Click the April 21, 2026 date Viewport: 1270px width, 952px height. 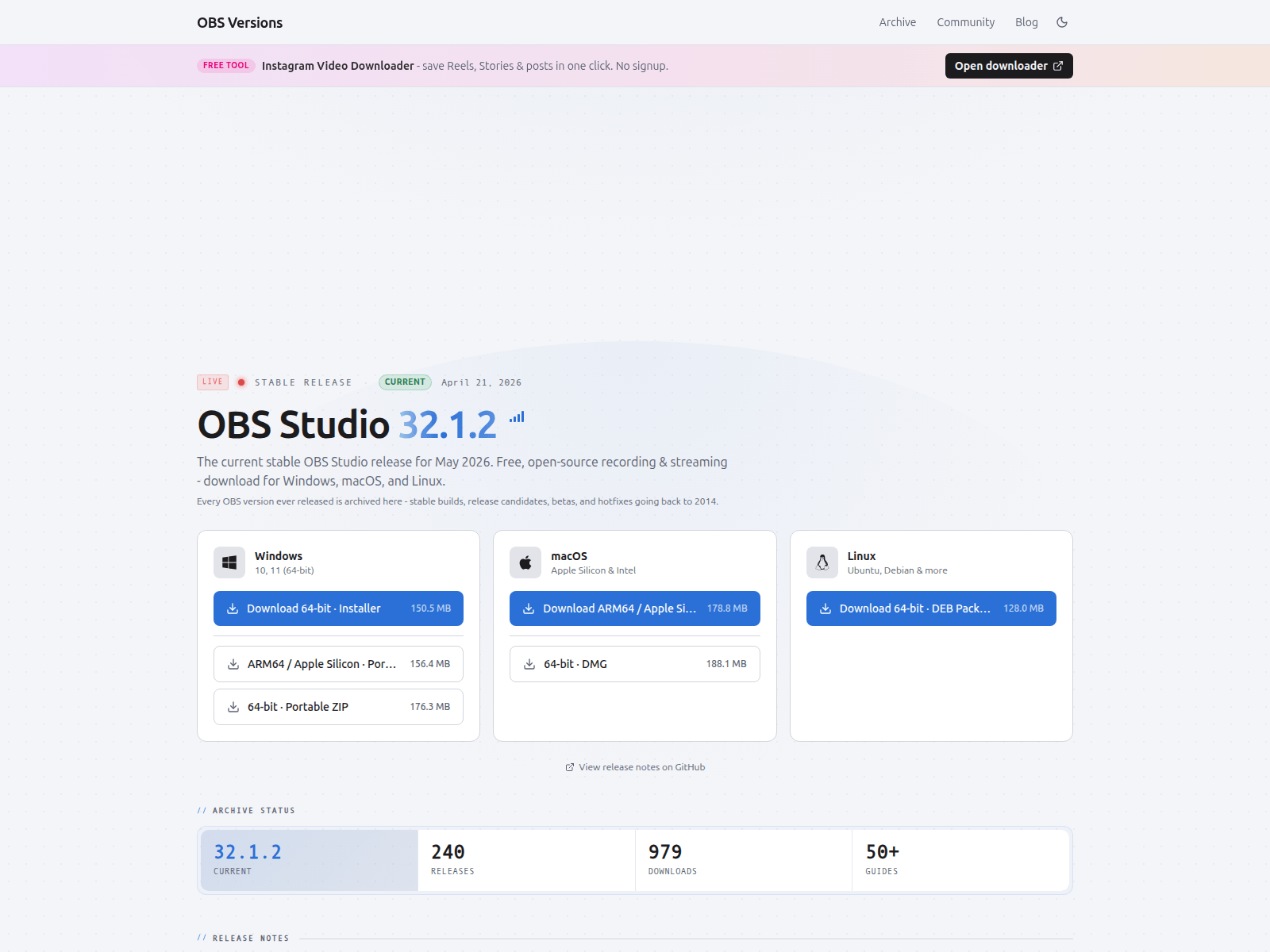481,382
